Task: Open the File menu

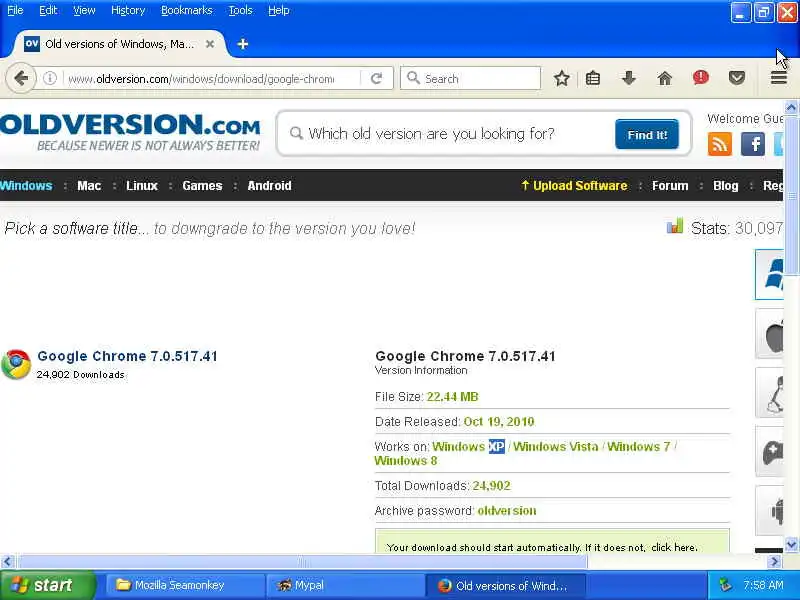Action: (x=15, y=10)
